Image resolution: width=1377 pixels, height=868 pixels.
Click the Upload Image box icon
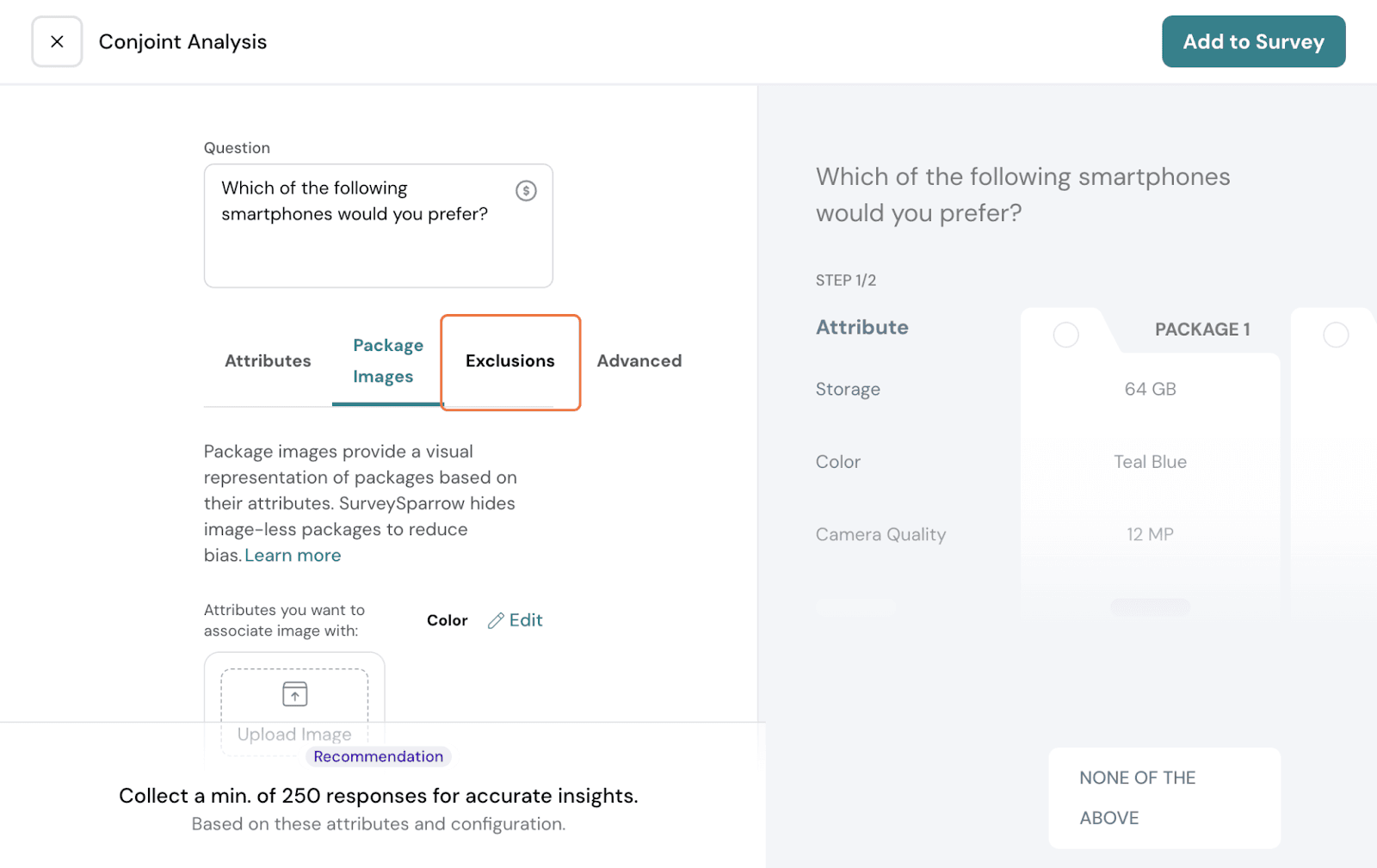point(294,694)
